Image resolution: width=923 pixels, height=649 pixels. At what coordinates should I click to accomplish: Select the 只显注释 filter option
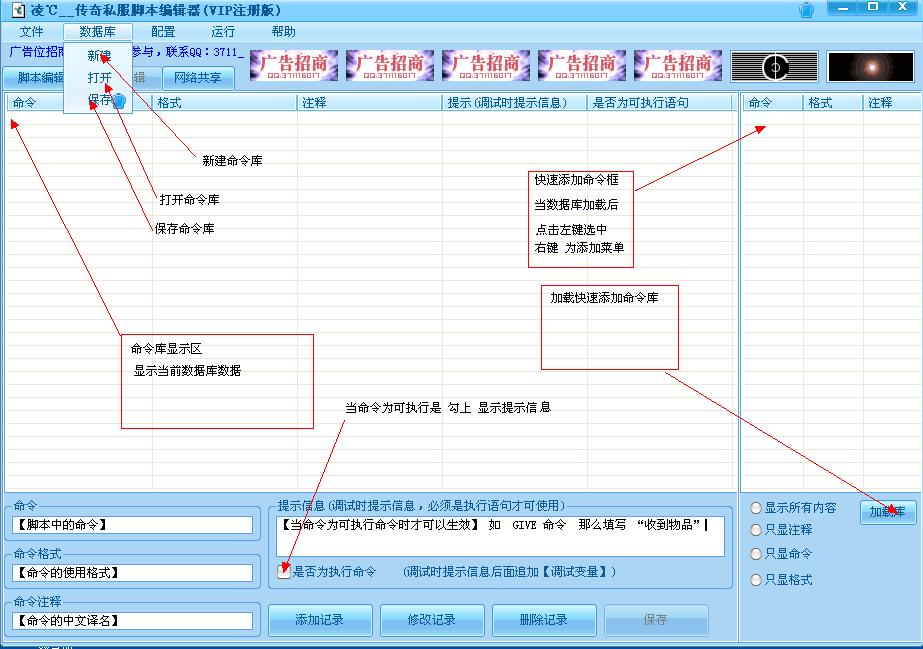pyautogui.click(x=757, y=530)
